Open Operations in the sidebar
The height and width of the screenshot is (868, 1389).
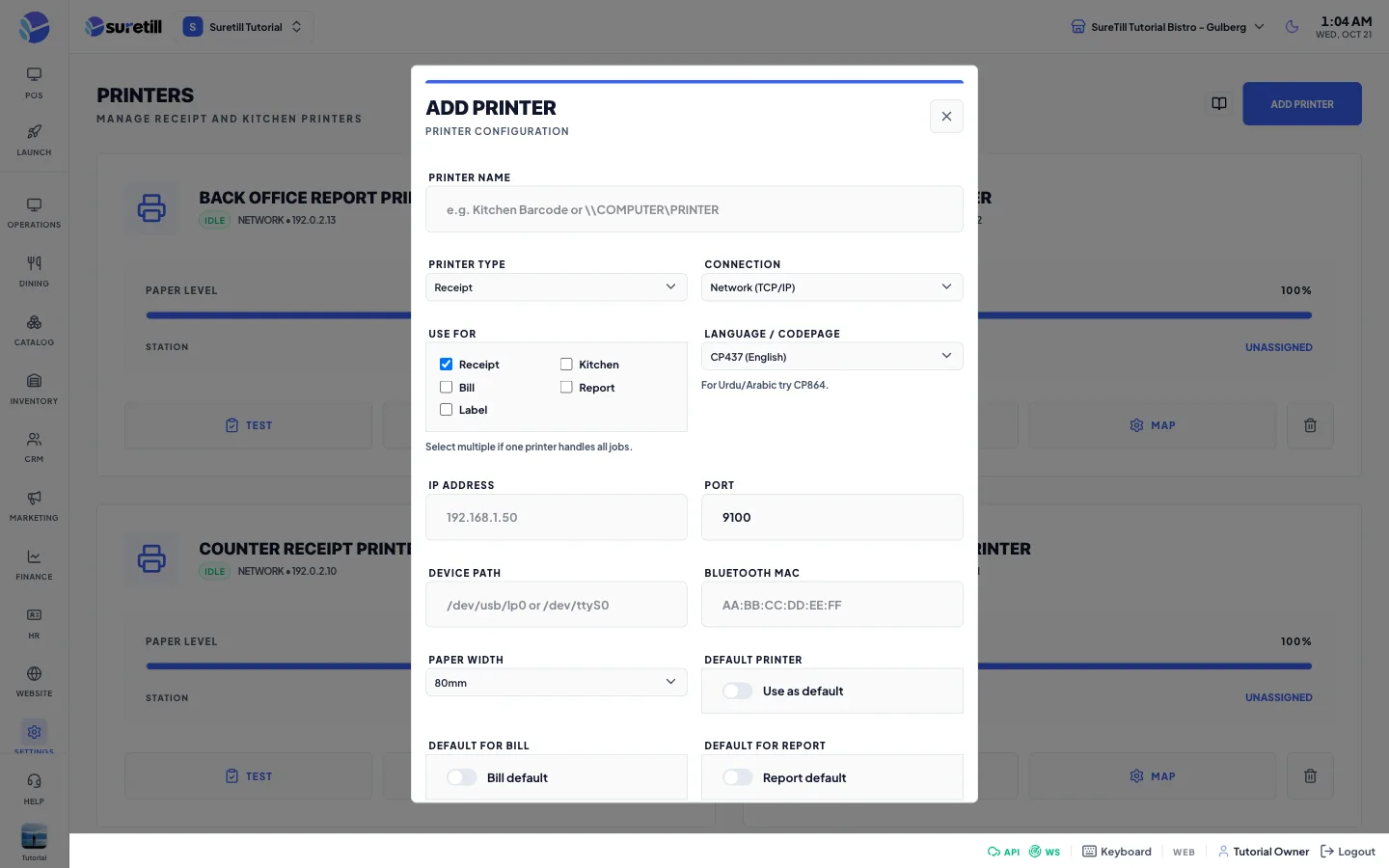point(34,212)
